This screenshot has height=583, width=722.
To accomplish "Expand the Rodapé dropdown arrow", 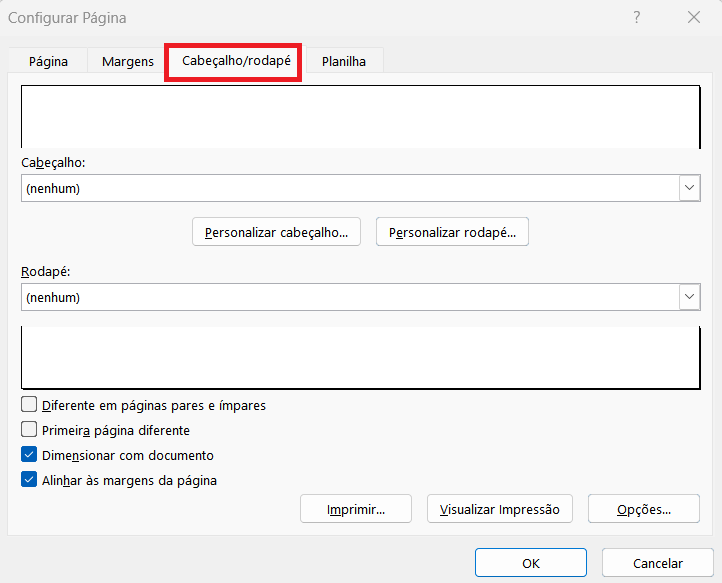I will tap(689, 297).
